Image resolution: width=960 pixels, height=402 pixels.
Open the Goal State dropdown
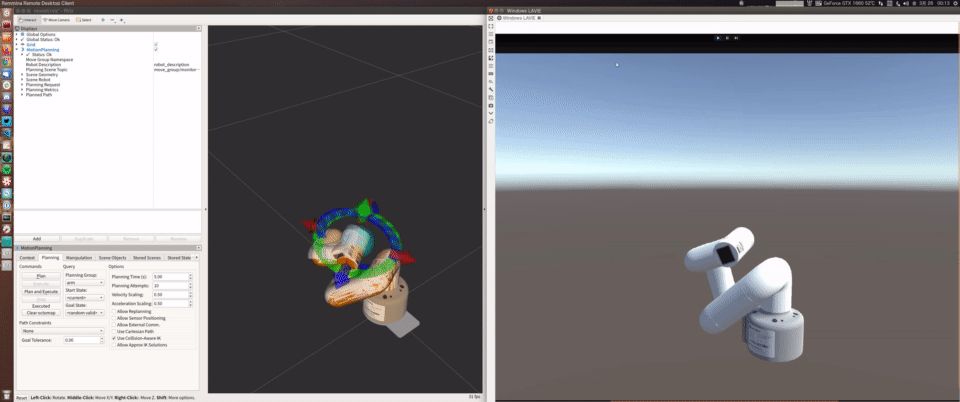pyautogui.click(x=84, y=312)
